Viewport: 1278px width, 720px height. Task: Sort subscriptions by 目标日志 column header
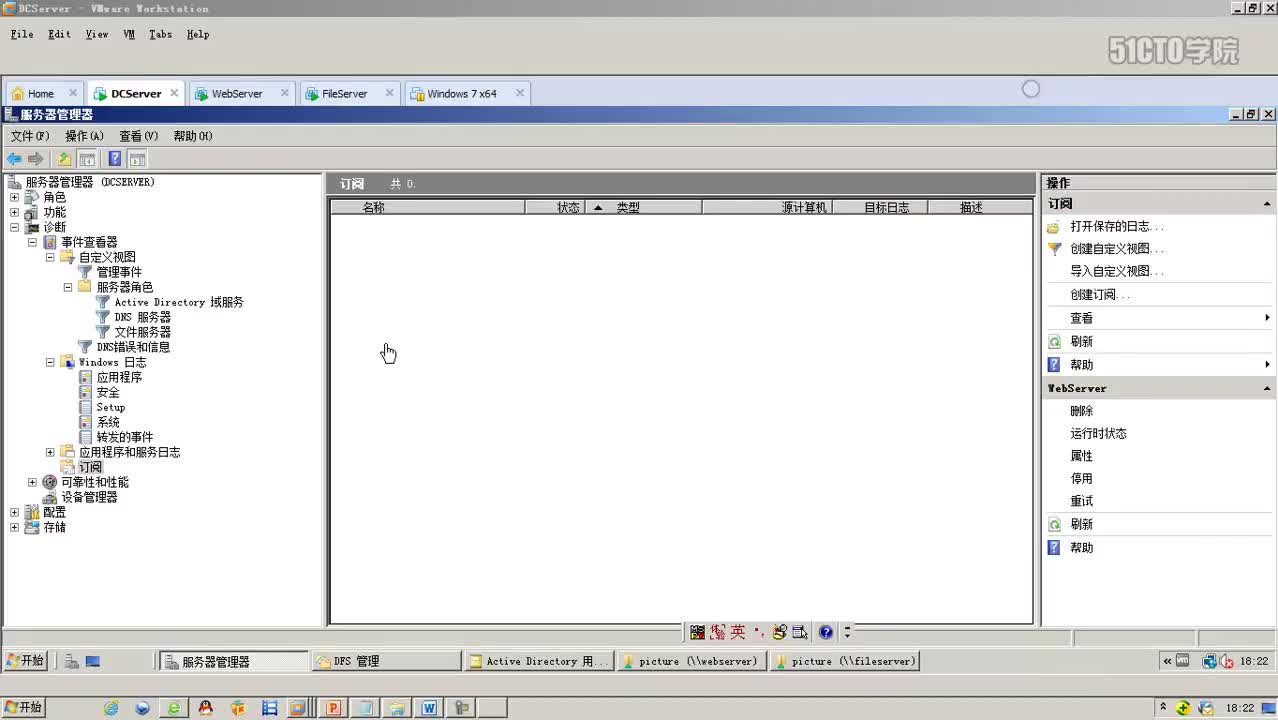tap(881, 207)
